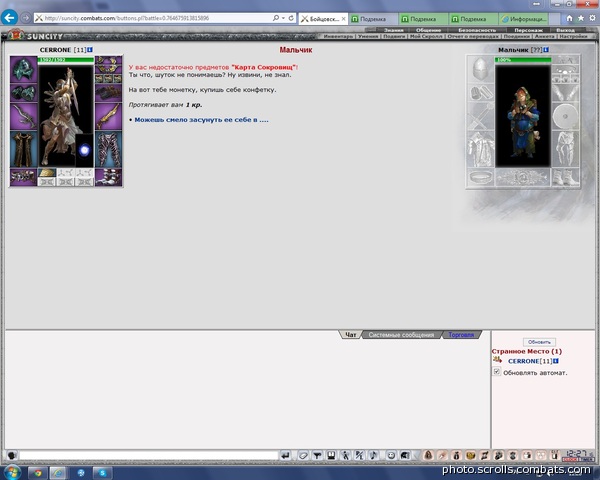Open Internet Explorer from the Windows taskbar
This screenshot has width=600, height=480.
coord(58,473)
